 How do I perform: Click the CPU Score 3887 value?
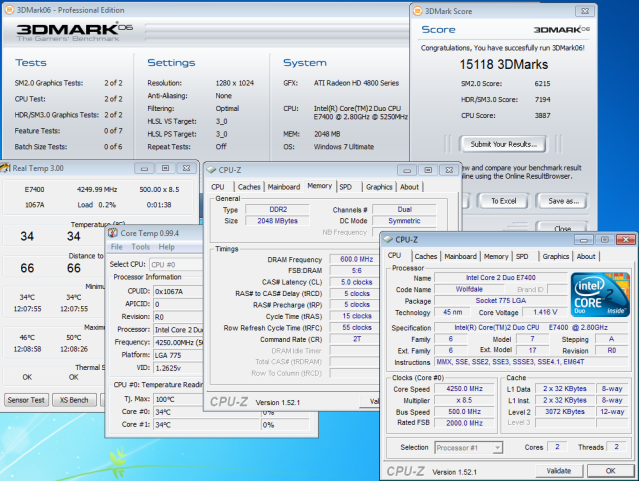point(542,115)
